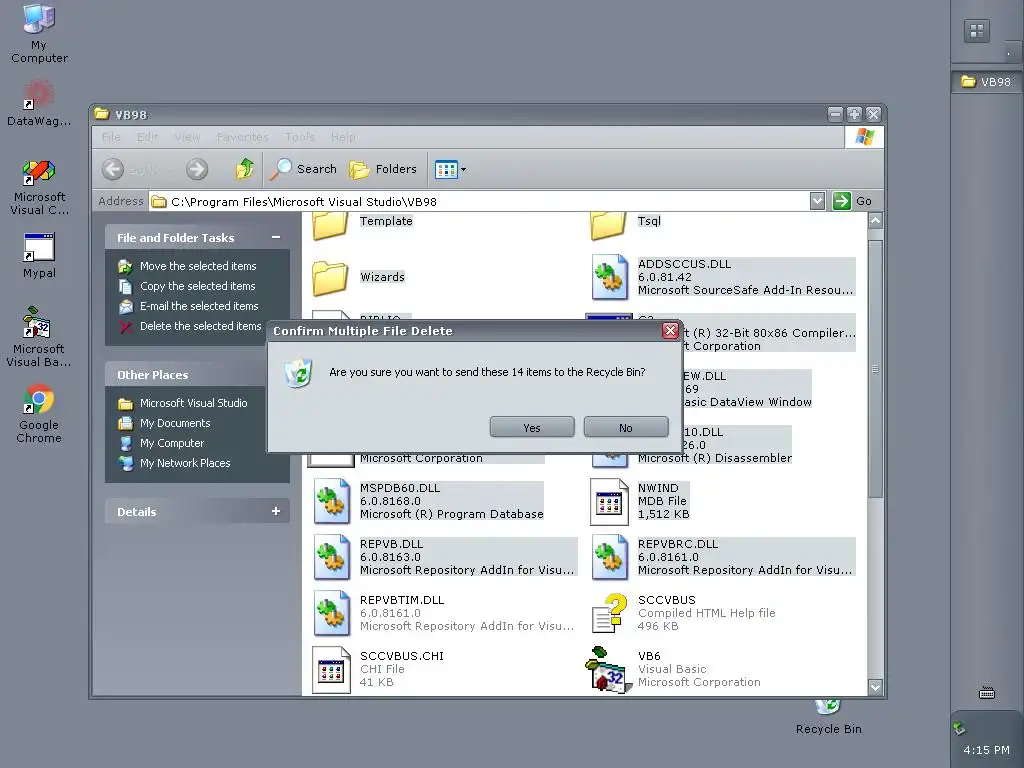Click the Forward arrow in toolbar
The width and height of the screenshot is (1024, 768).
(x=197, y=169)
